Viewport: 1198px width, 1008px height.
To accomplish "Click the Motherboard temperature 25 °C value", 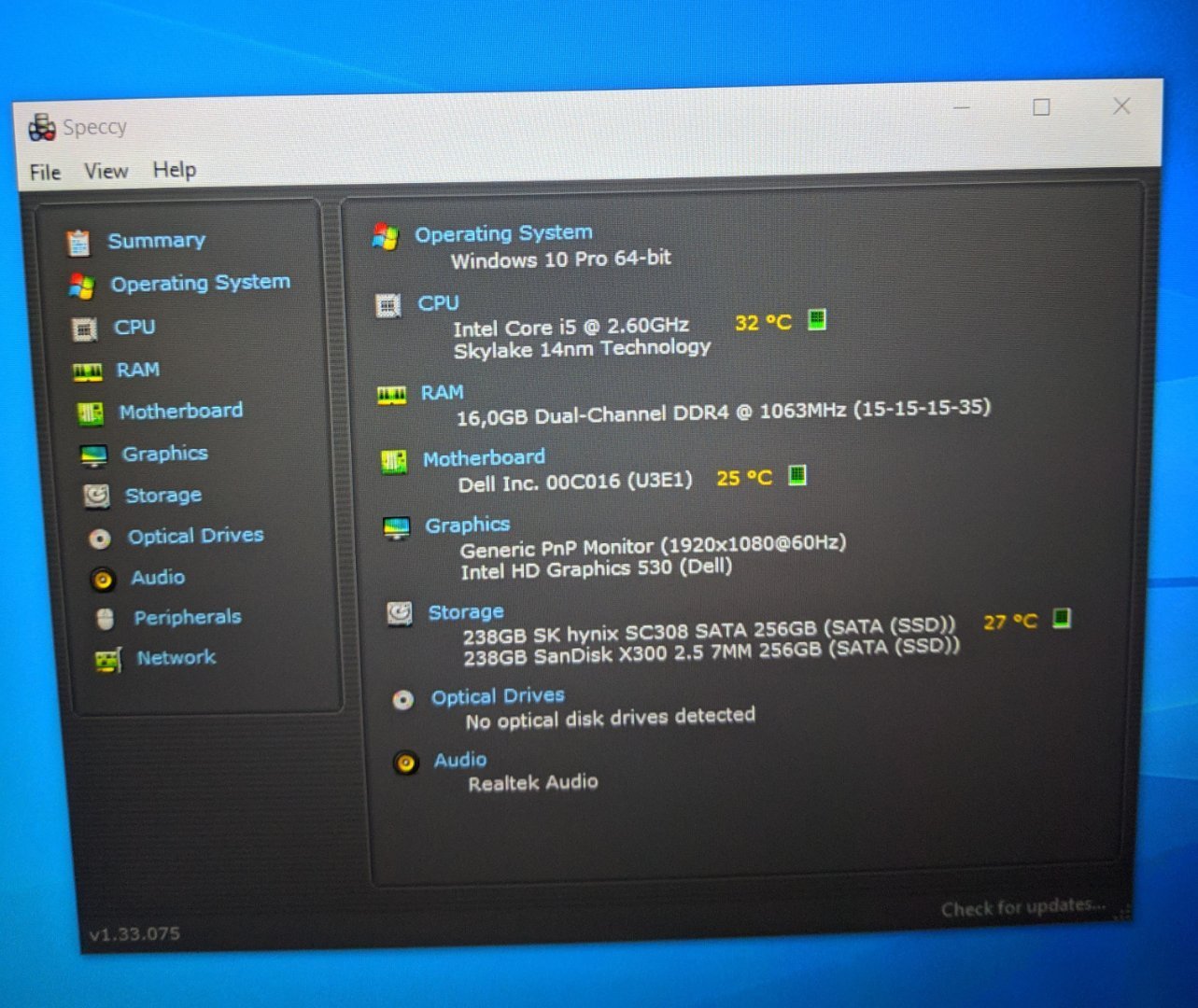I will pyautogui.click(x=744, y=478).
